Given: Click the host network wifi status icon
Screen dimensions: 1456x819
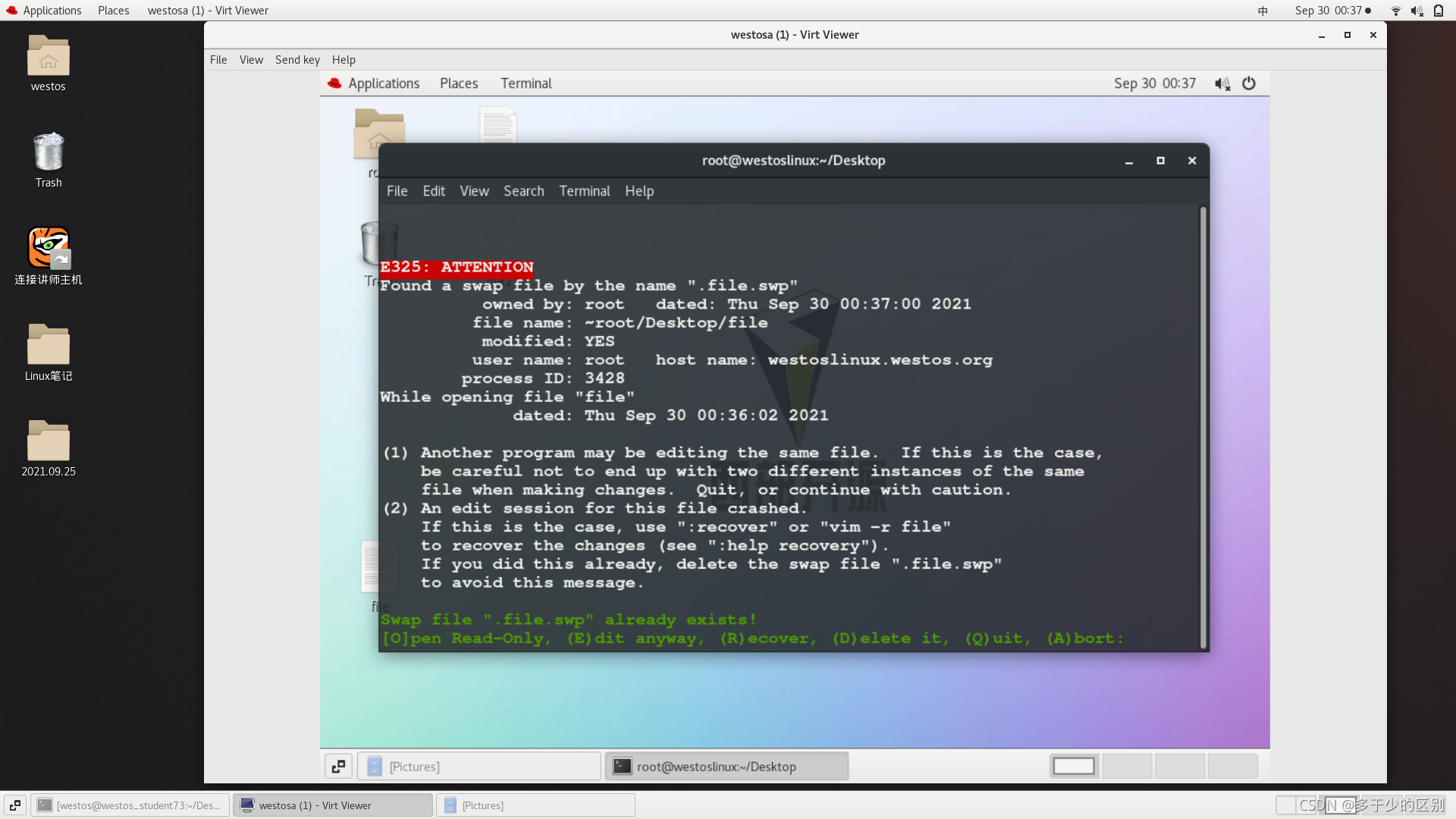Looking at the screenshot, I should [1395, 11].
